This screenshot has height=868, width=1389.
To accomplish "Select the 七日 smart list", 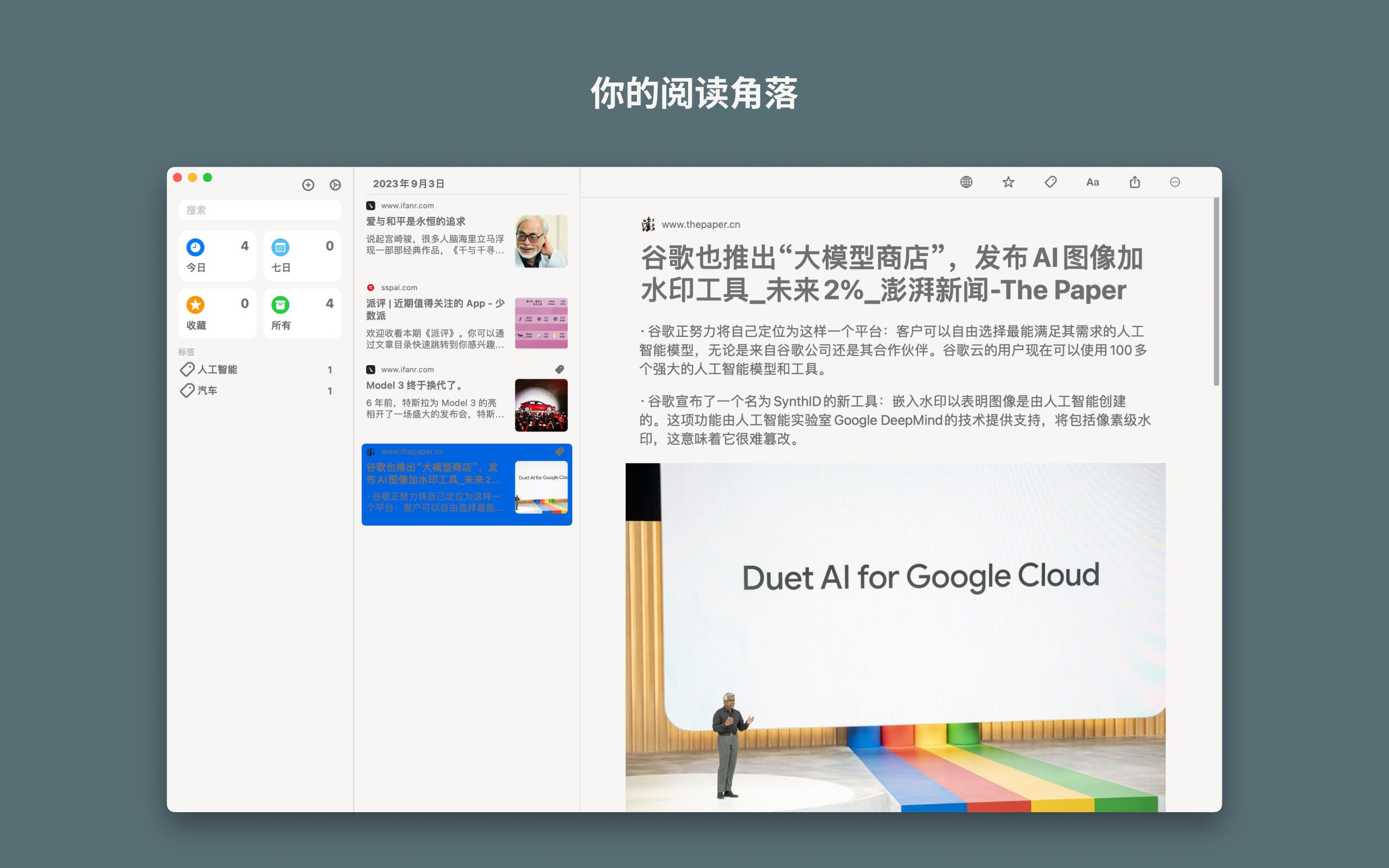I will [302, 256].
